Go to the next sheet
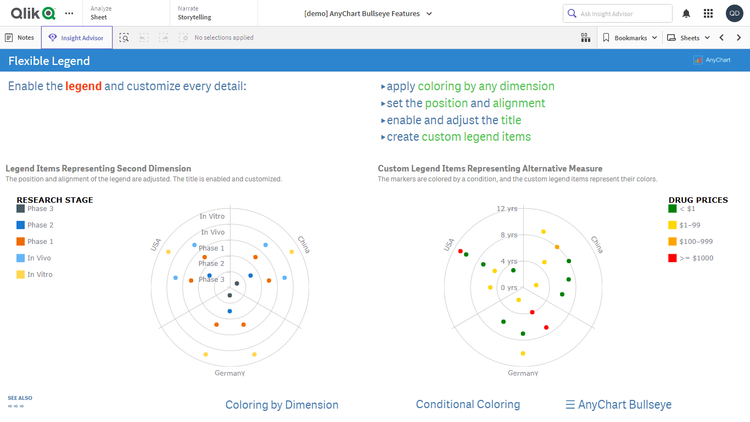This screenshot has height=422, width=750. tap(738, 37)
